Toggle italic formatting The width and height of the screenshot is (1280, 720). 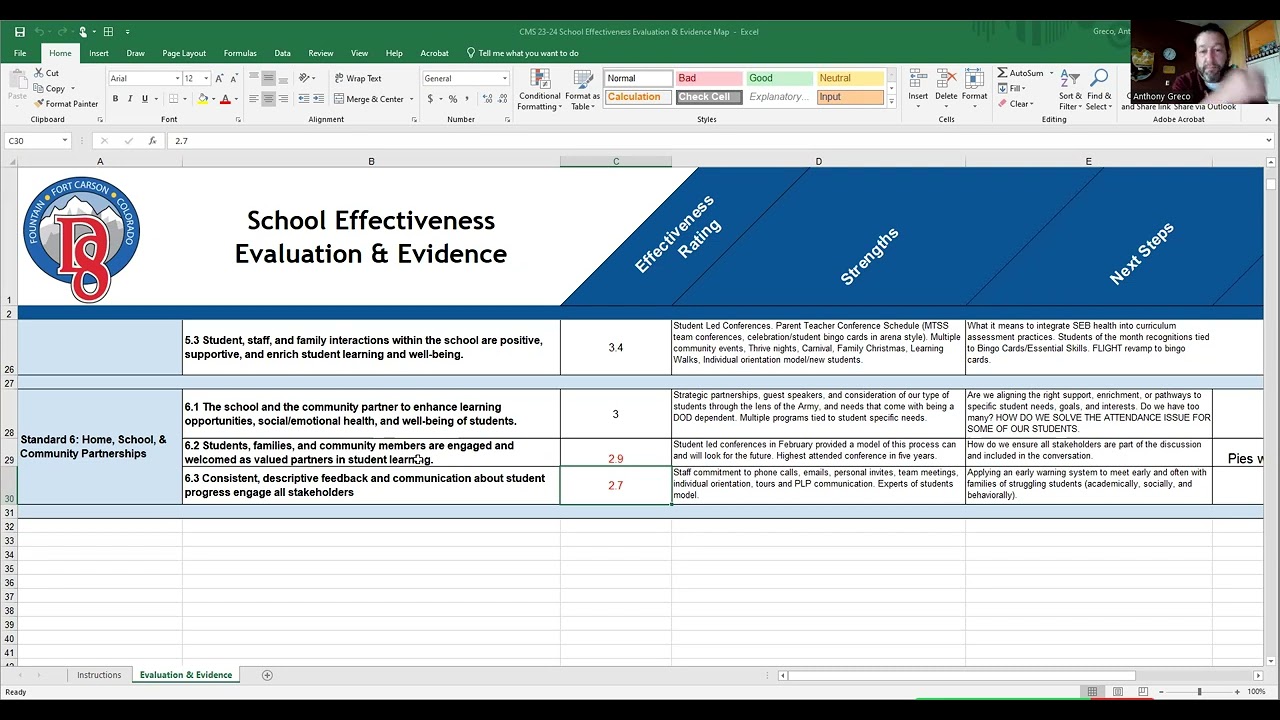click(x=130, y=99)
